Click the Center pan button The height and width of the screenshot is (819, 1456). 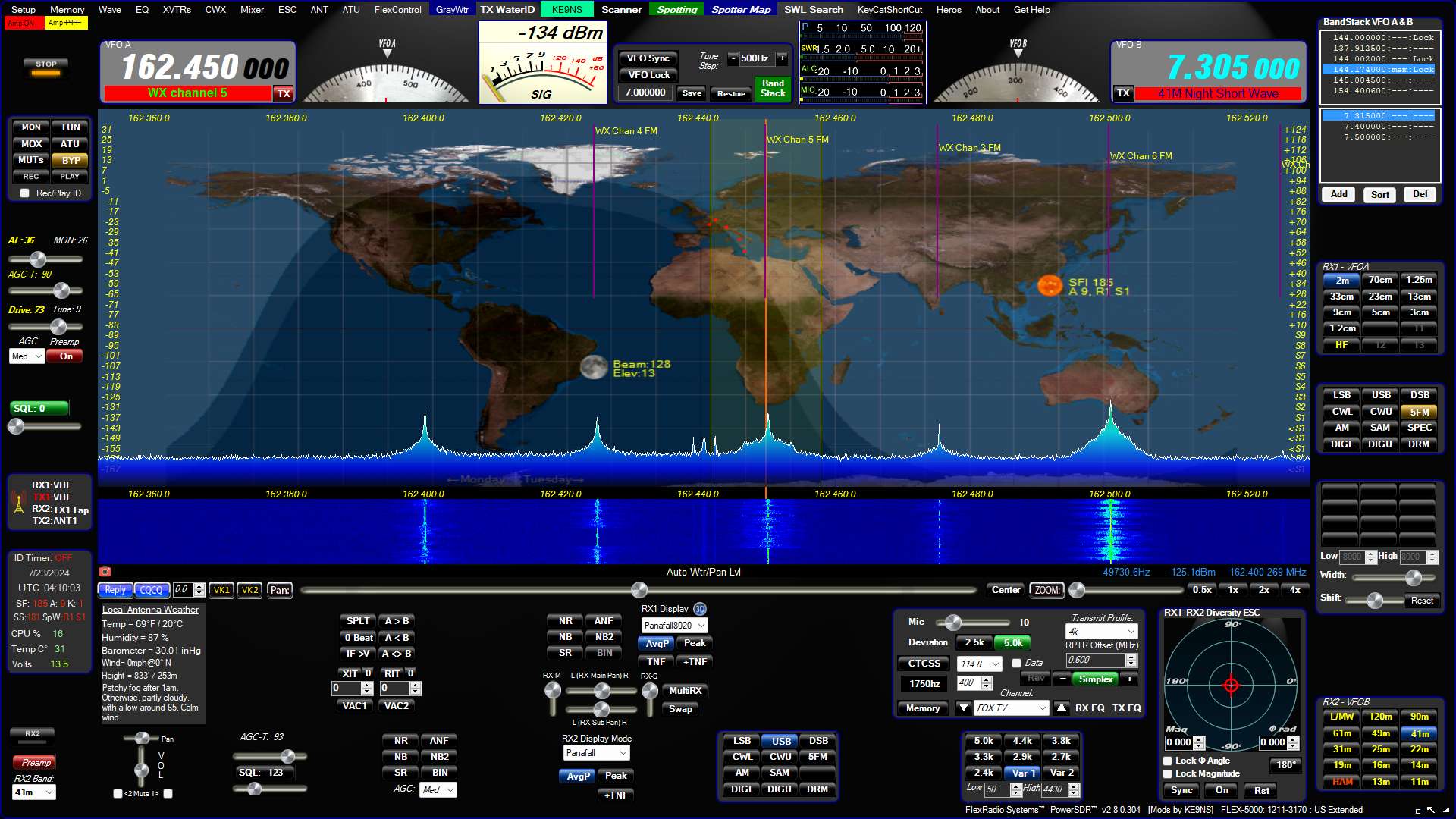(x=1006, y=590)
